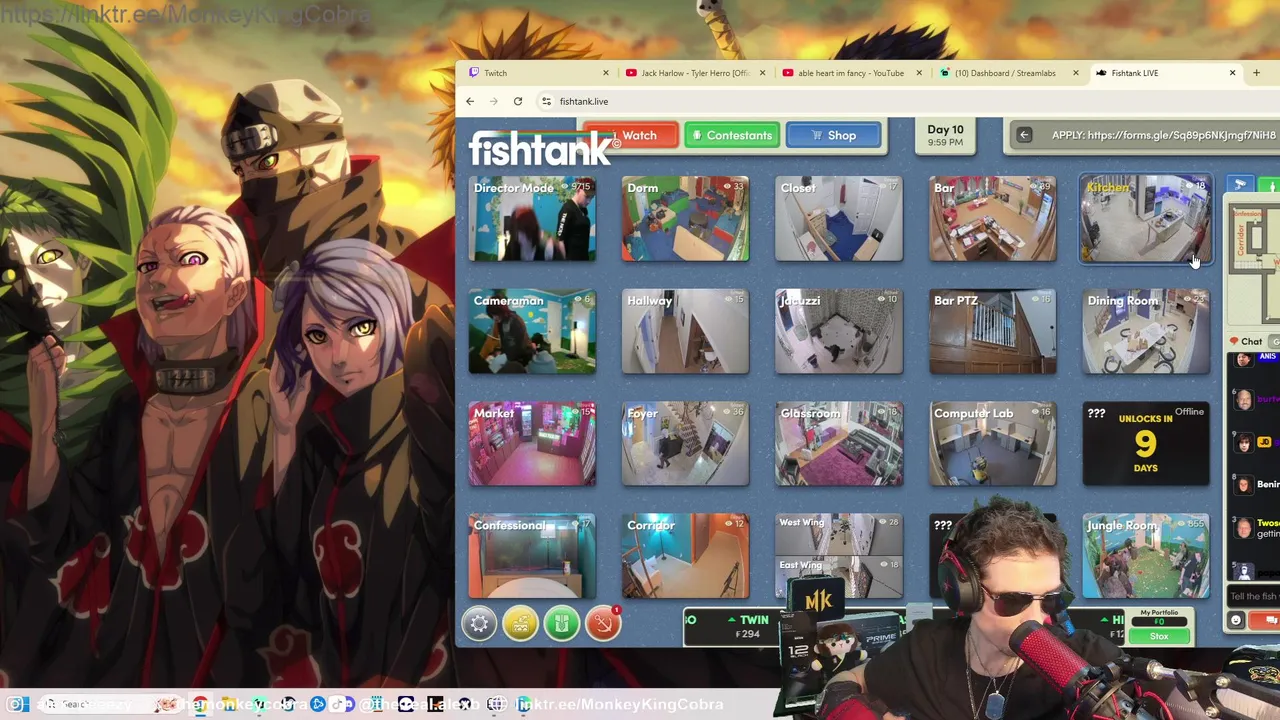This screenshot has height=720, width=1280.
Task: Click the Day 10 date display
Action: pyautogui.click(x=945, y=135)
